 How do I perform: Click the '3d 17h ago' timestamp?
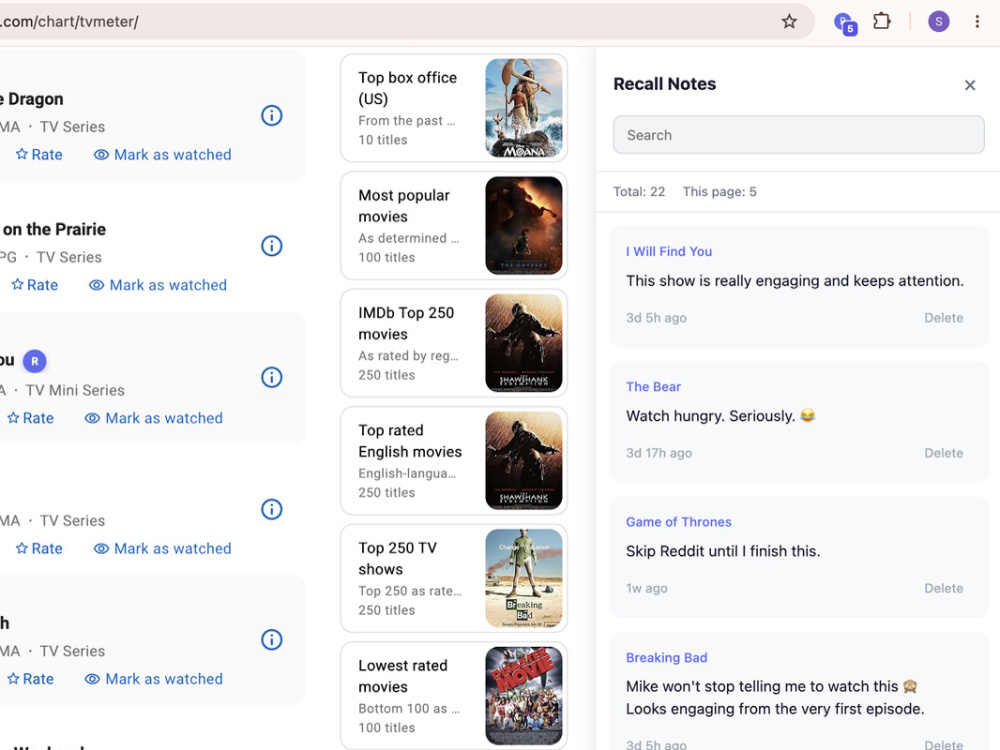659,453
